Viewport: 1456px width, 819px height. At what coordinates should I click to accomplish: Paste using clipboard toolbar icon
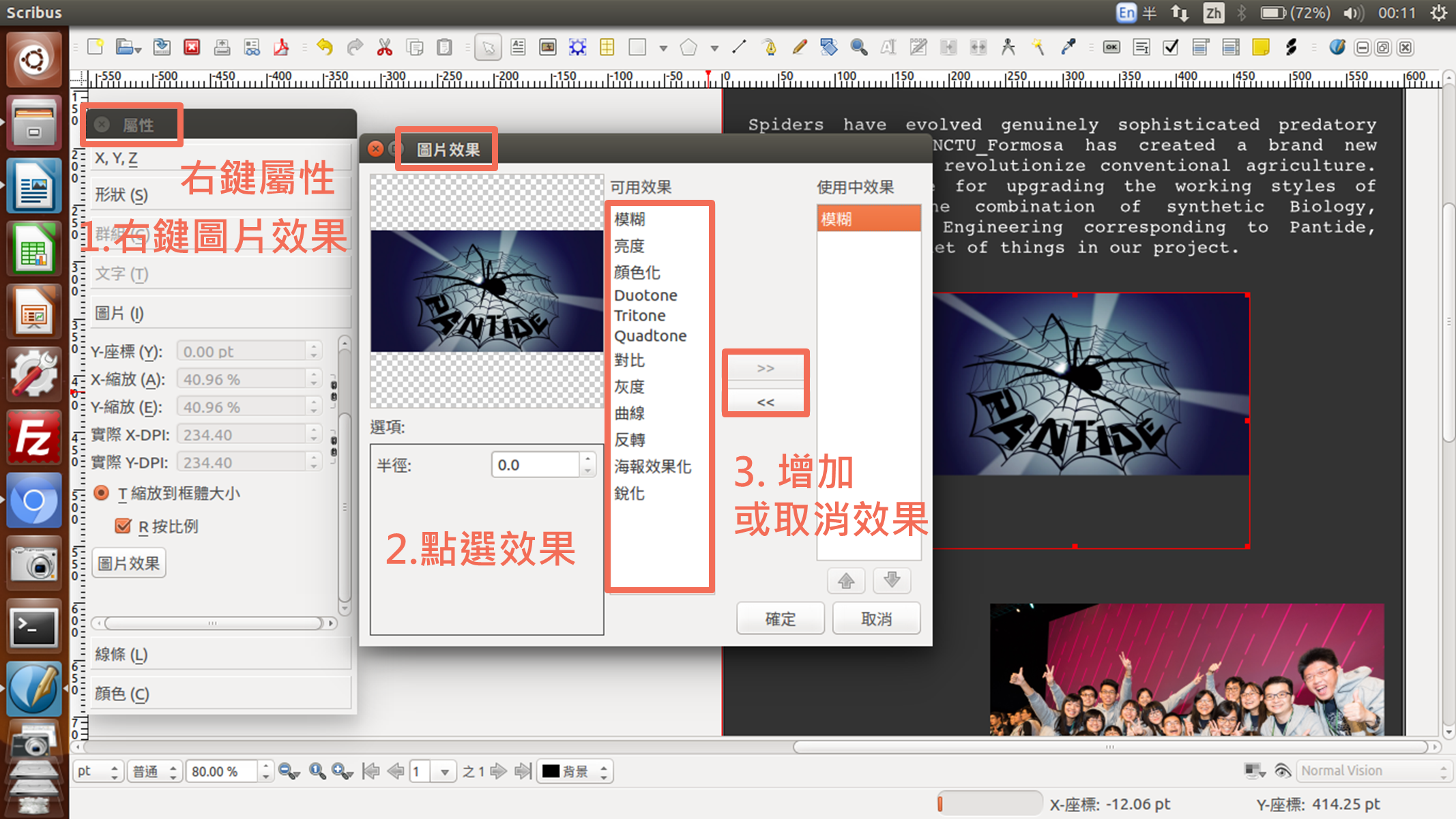444,47
